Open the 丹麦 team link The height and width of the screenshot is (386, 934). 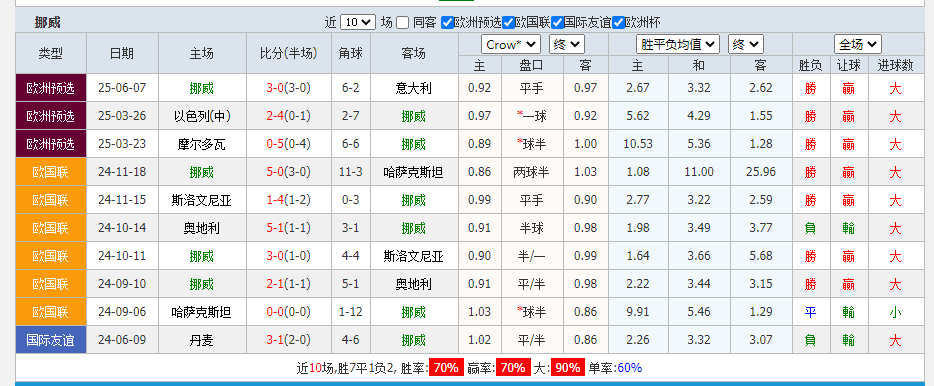(x=202, y=341)
